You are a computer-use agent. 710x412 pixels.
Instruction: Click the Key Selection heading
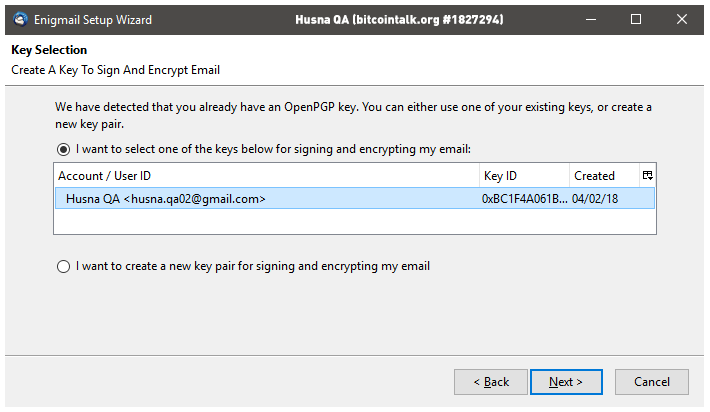pos(49,50)
